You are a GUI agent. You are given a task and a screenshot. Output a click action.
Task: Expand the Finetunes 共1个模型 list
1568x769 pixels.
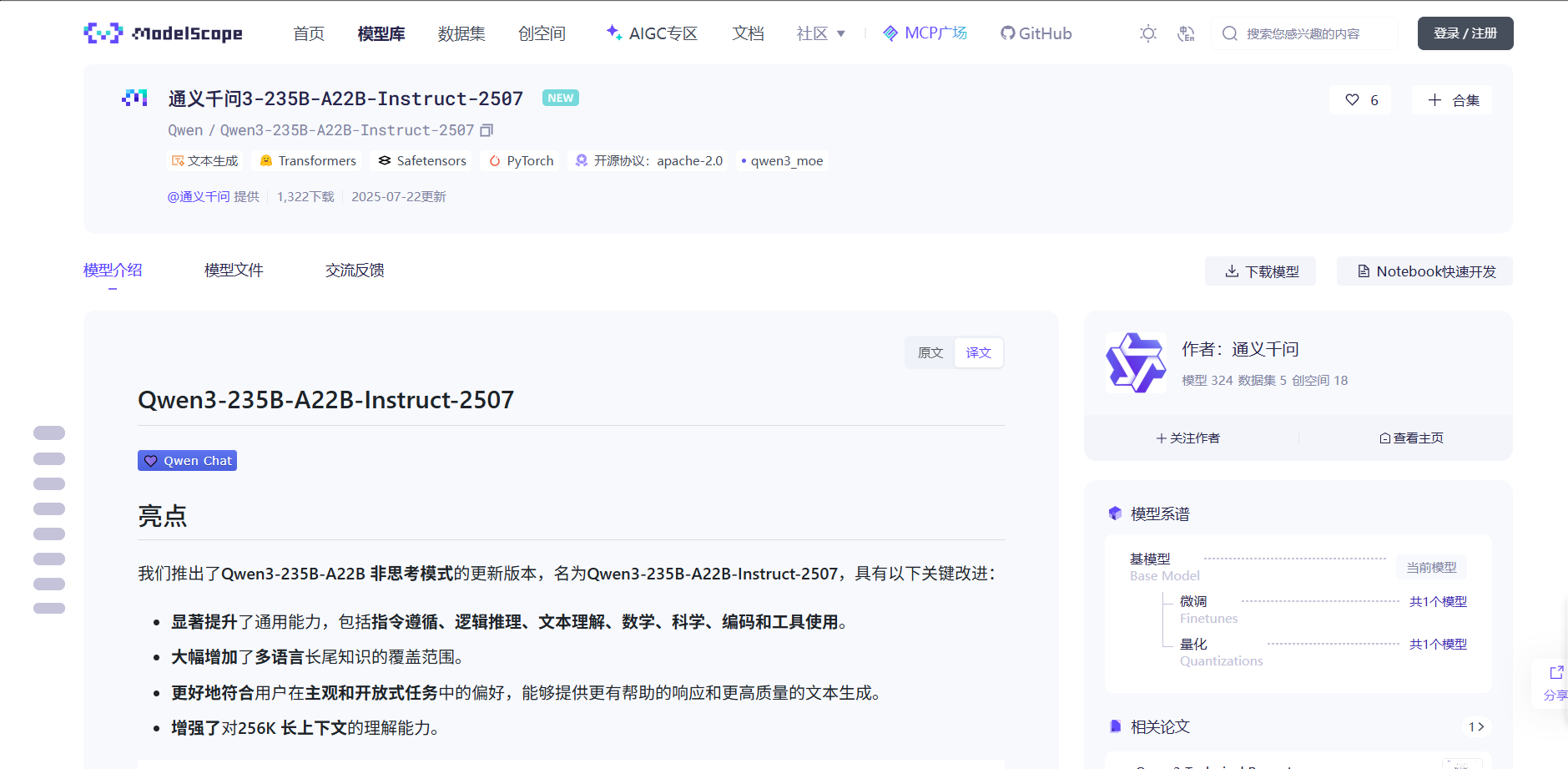click(1439, 601)
